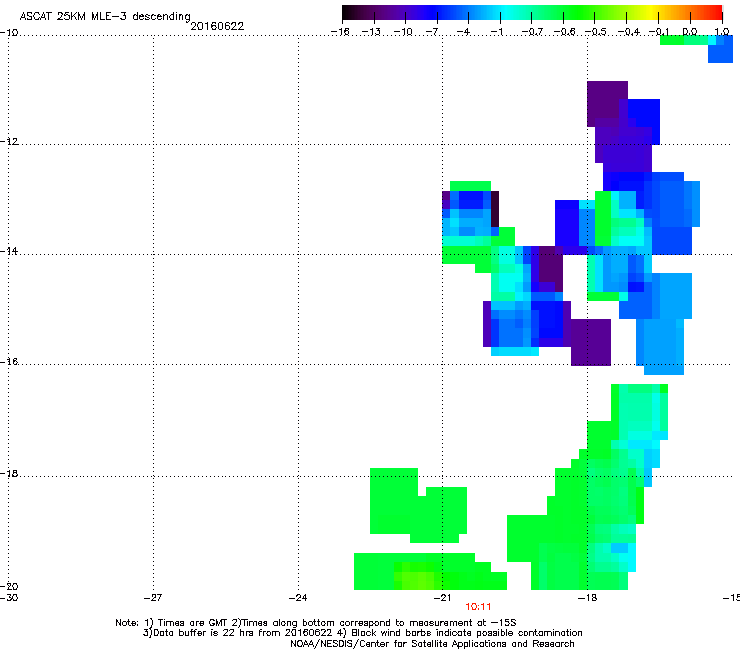Click the latitude label -16
The height and width of the screenshot is (650, 740).
9,362
